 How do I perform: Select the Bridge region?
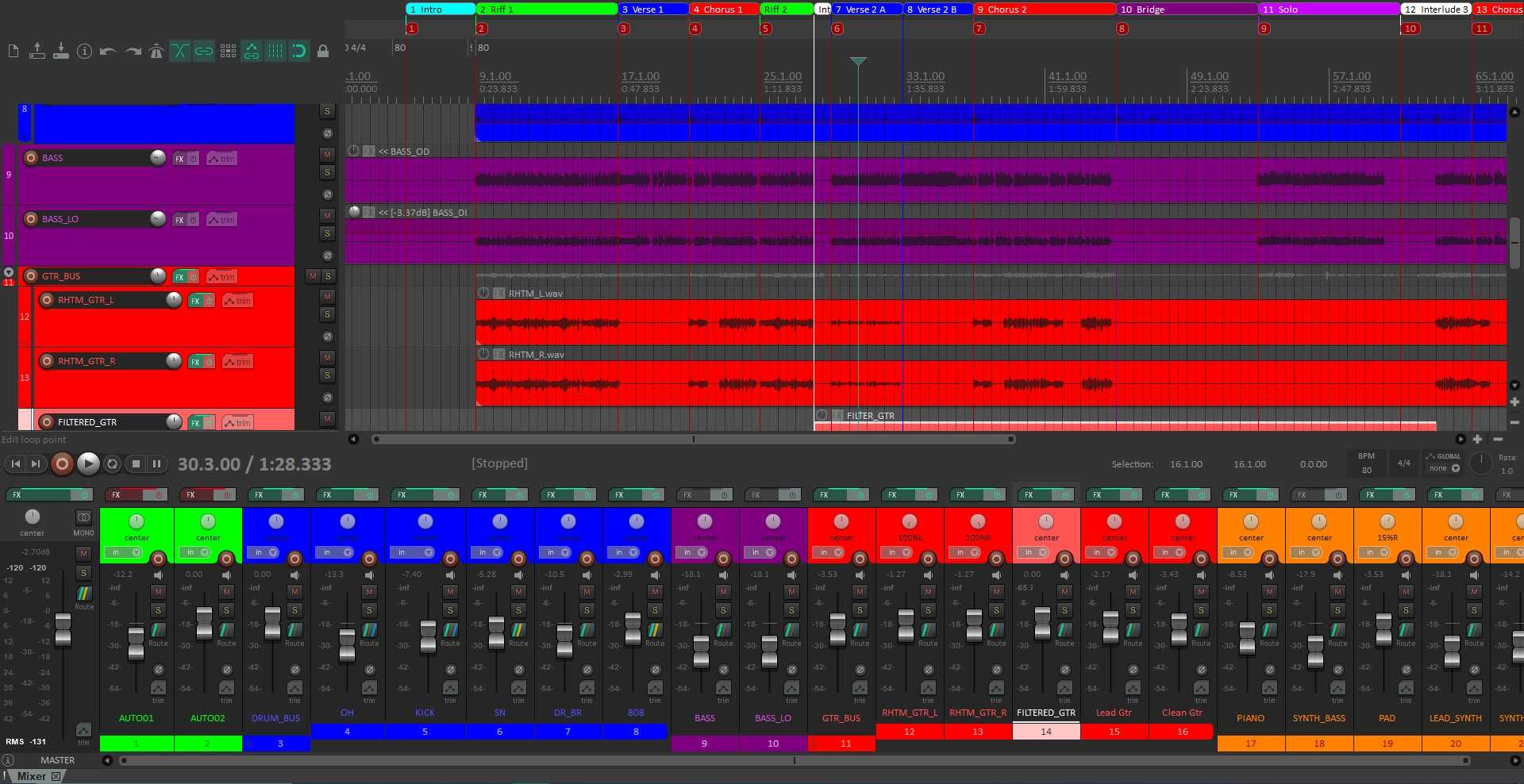point(1187,10)
